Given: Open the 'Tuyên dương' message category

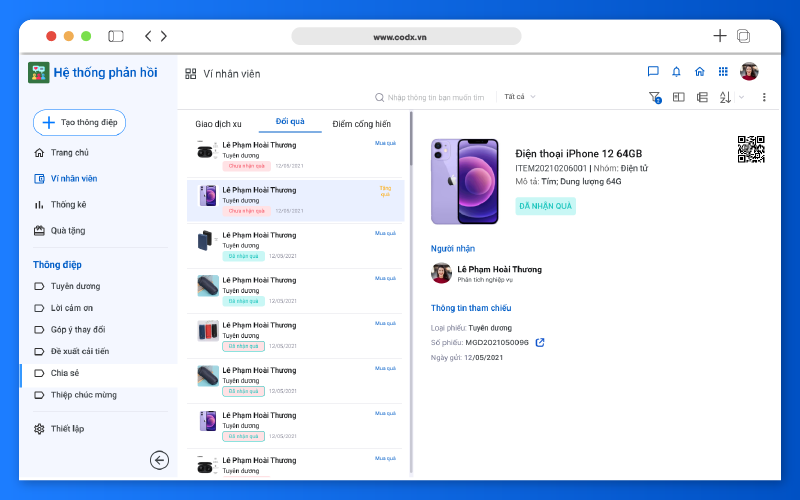Looking at the screenshot, I should point(75,286).
